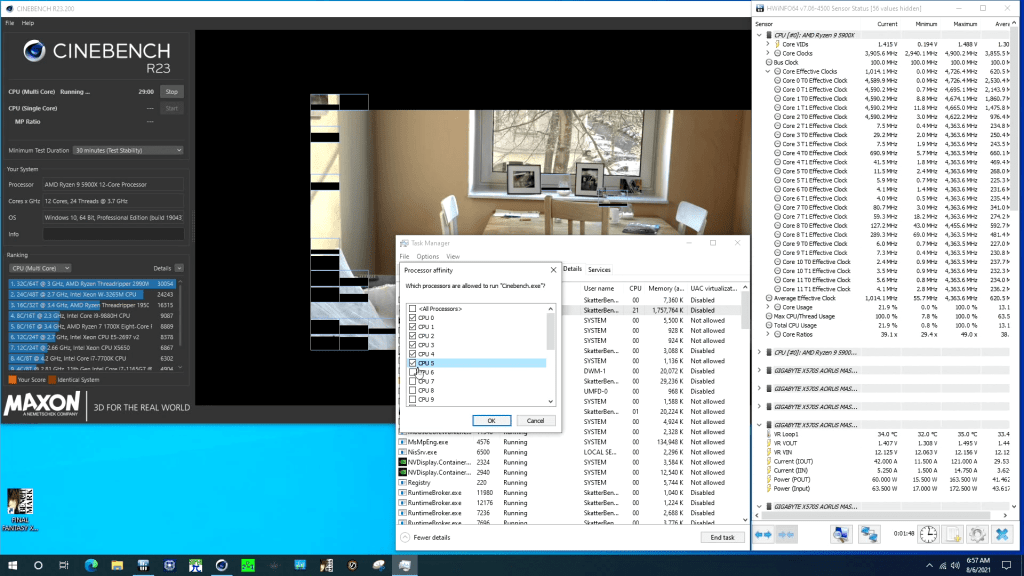The height and width of the screenshot is (576, 1024).
Task: Select Task Manager Details tab
Action: [572, 269]
